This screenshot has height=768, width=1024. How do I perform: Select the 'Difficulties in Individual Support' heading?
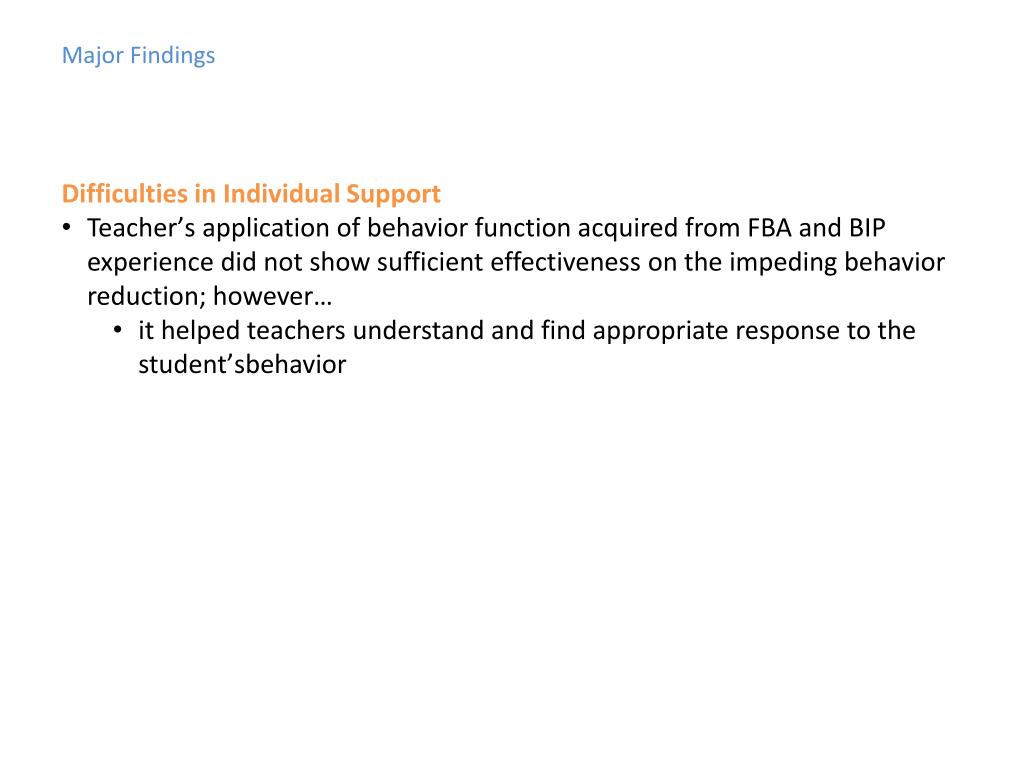click(x=251, y=194)
